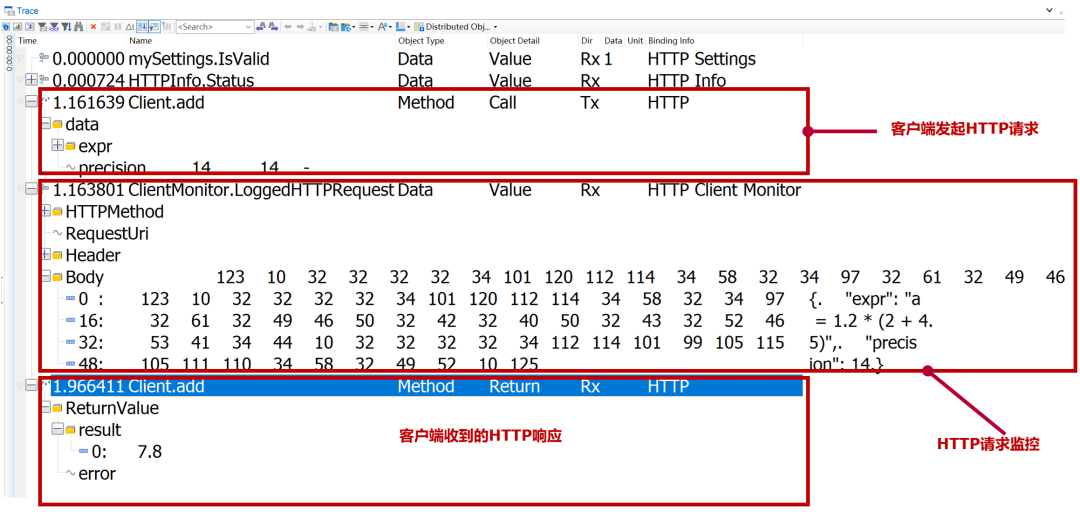The image size is (1080, 512).
Task: Collapse the data folder node
Action: coord(45,125)
